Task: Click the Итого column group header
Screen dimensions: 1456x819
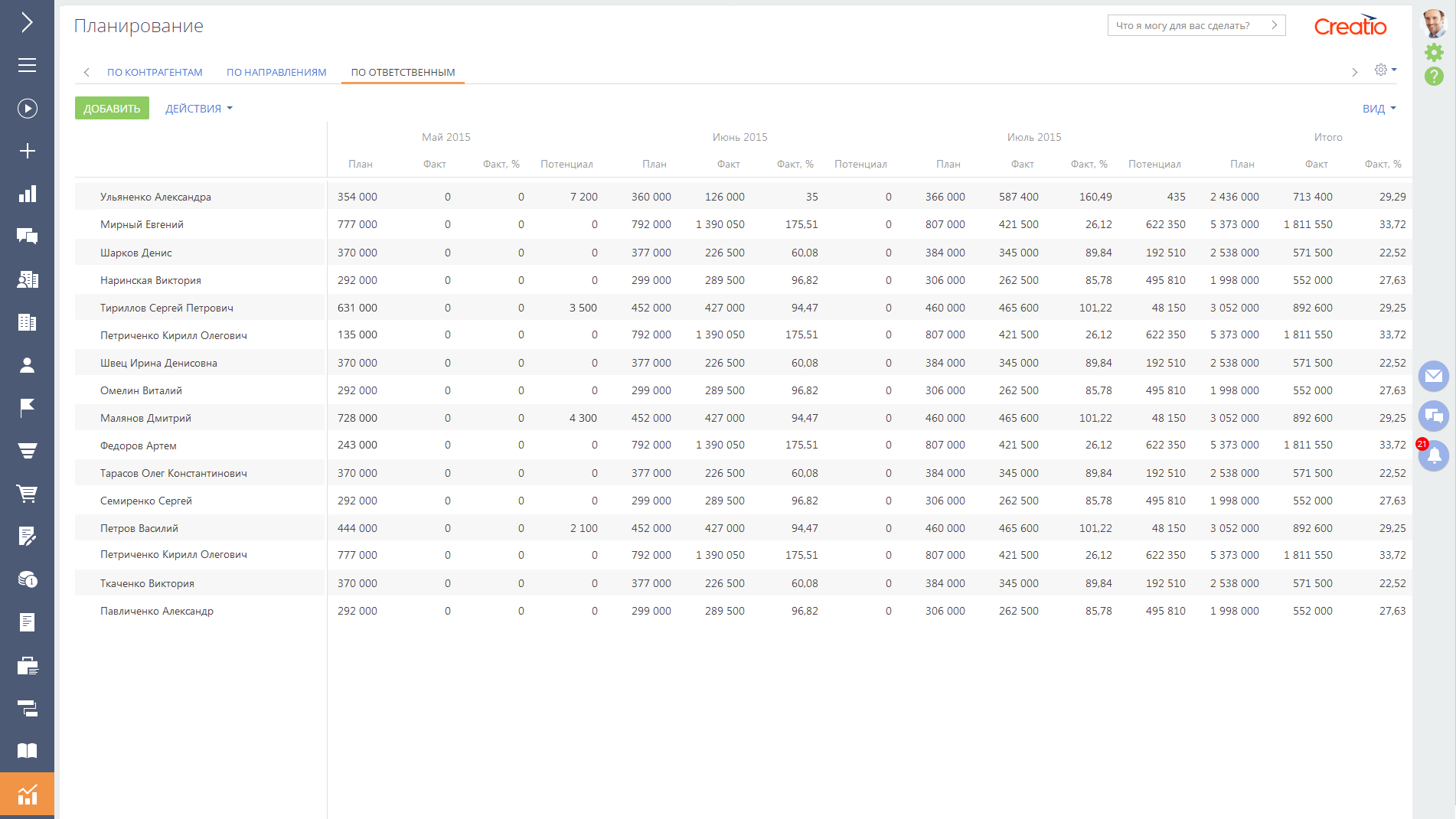Action: pyautogui.click(x=1328, y=137)
